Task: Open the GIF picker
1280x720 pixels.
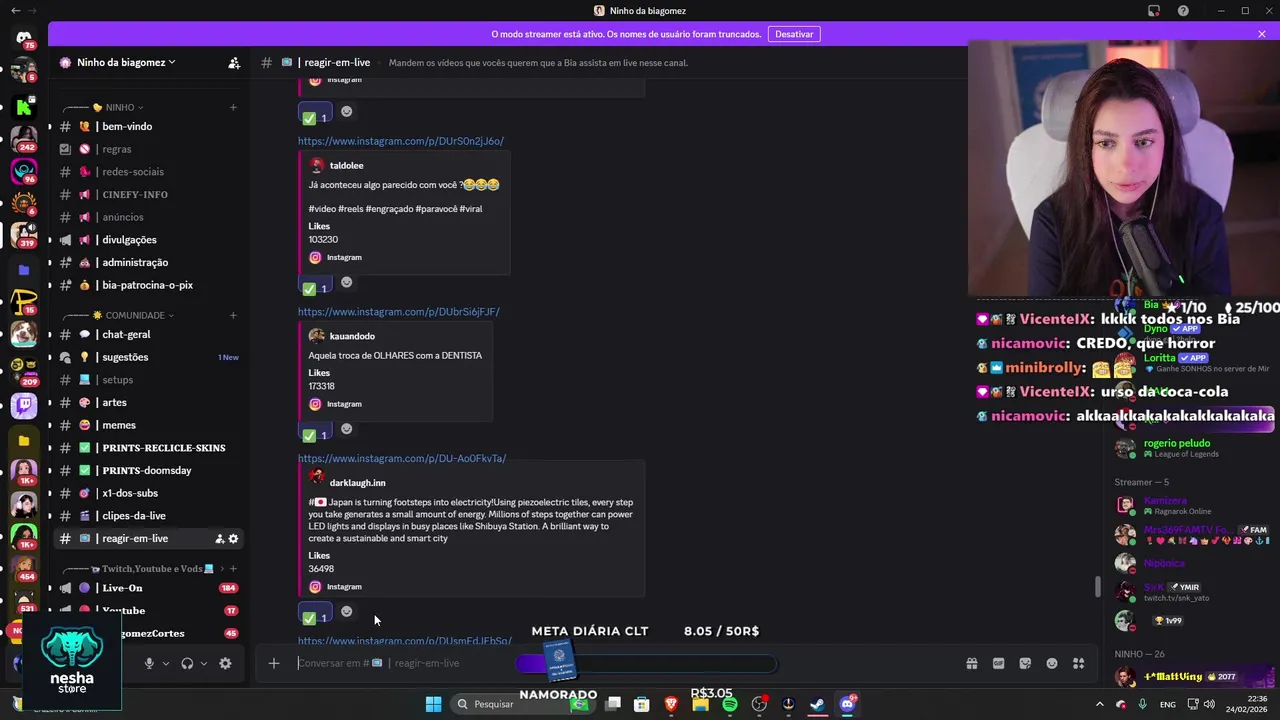Action: (998, 663)
